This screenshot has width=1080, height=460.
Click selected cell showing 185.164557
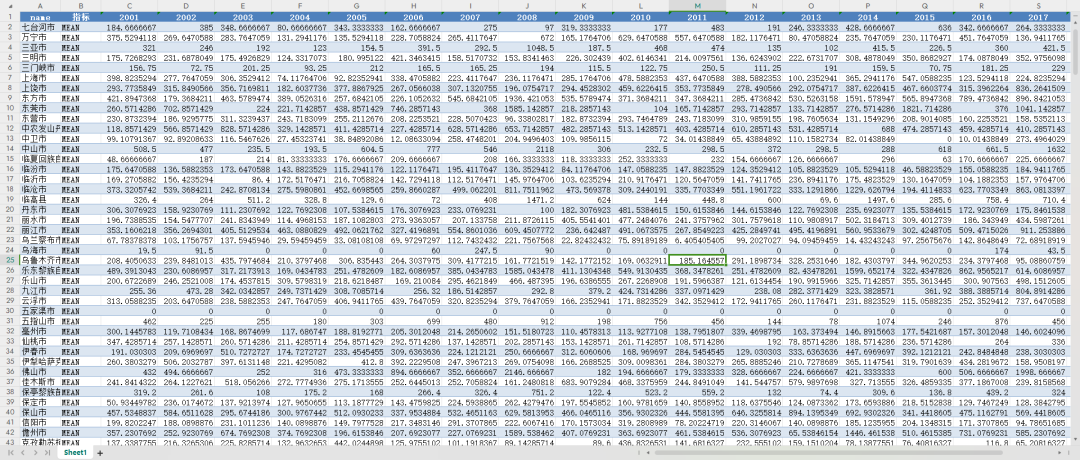click(x=697, y=261)
